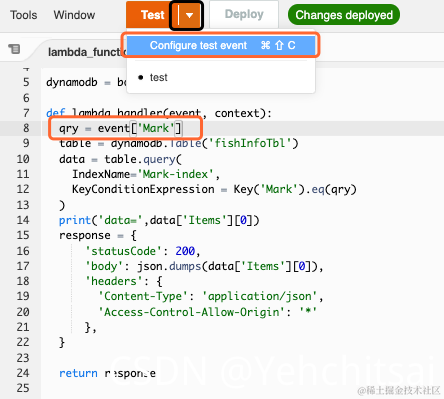Screen dimensions: 444x399
Task: Click the def lambda_handler line
Action: (159, 113)
